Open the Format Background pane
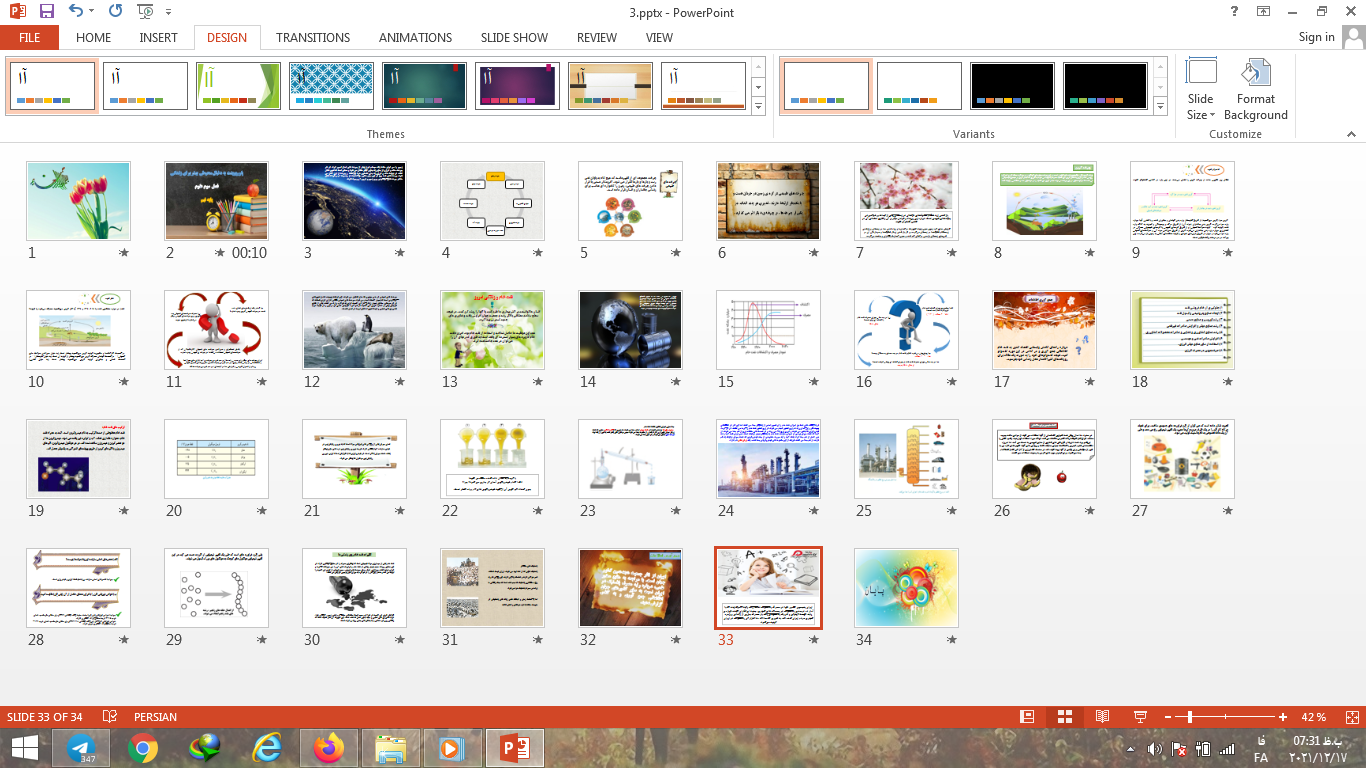Image resolution: width=1366 pixels, height=768 pixels. coord(1255,90)
